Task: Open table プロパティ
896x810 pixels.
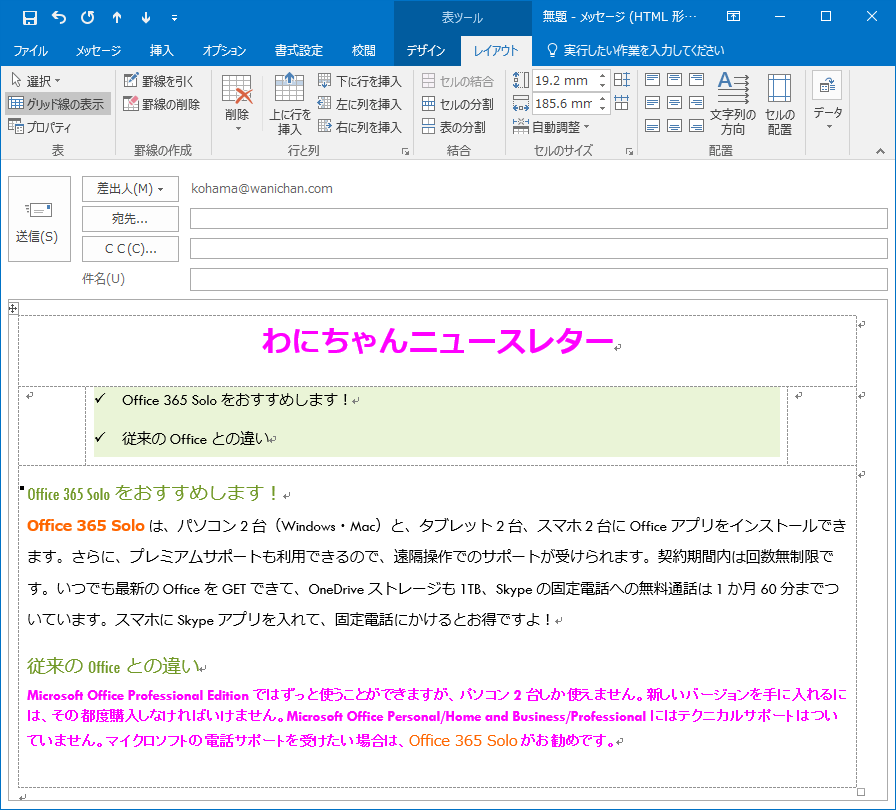Action: tap(40, 127)
